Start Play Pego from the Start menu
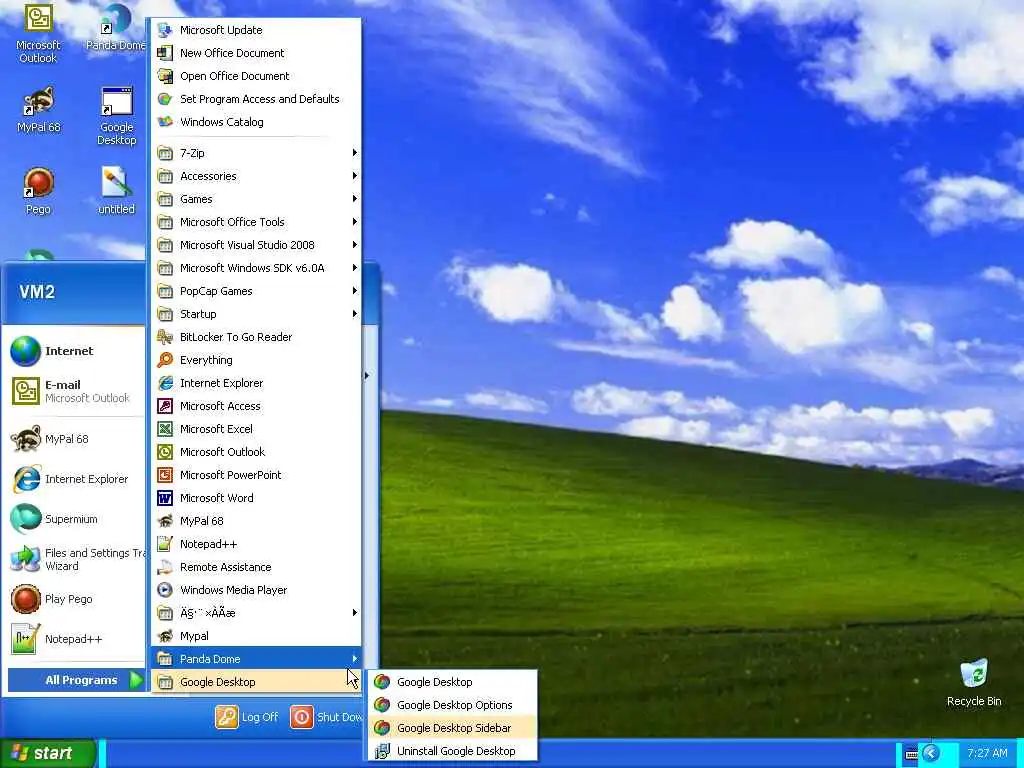1024x768 pixels. pos(72,599)
